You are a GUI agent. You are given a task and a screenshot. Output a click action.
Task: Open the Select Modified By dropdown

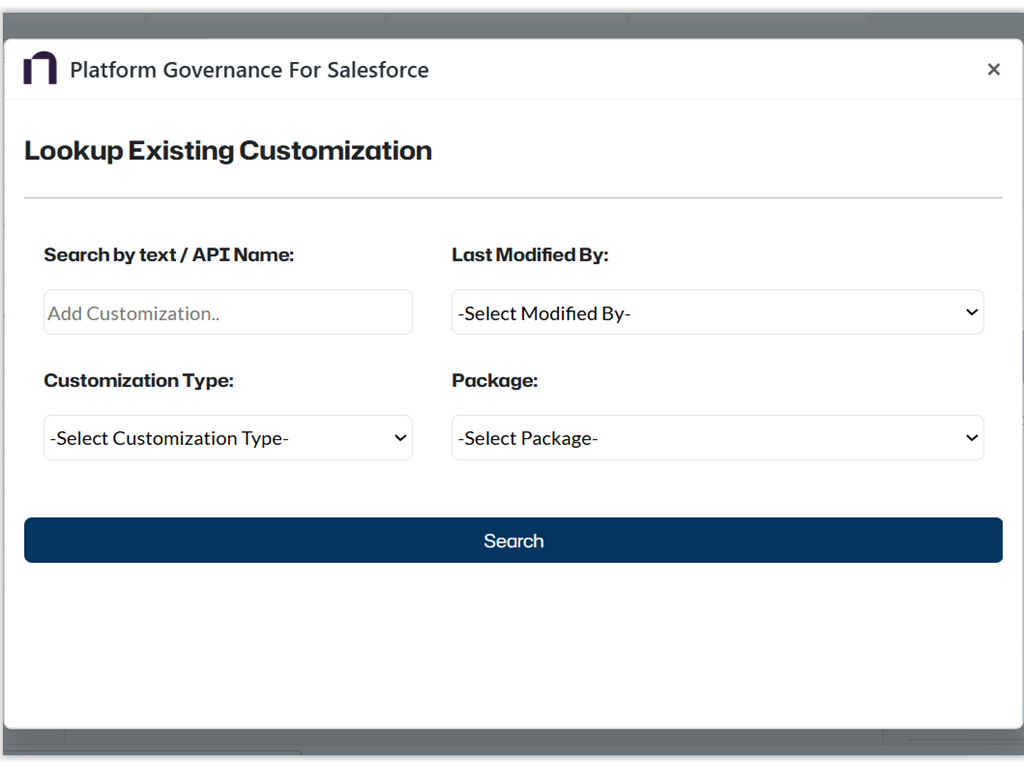(717, 312)
